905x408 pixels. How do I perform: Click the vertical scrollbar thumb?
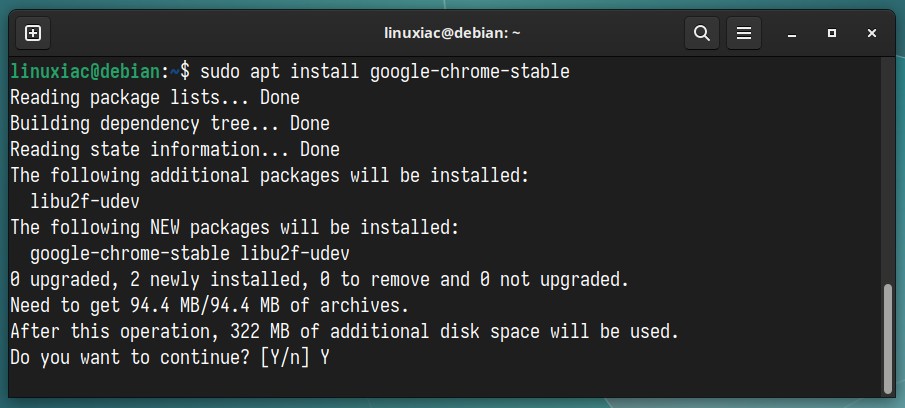click(888, 339)
